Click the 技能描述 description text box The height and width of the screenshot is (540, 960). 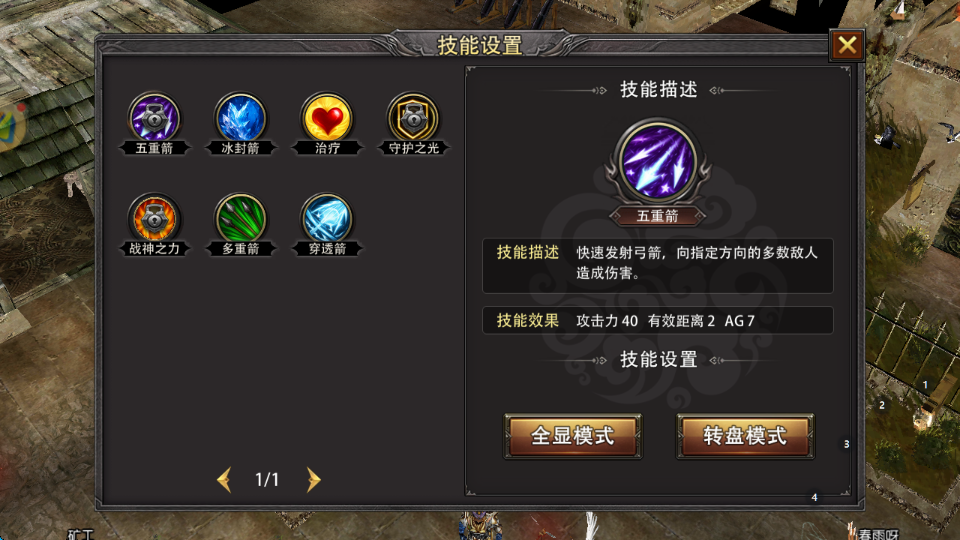point(658,266)
